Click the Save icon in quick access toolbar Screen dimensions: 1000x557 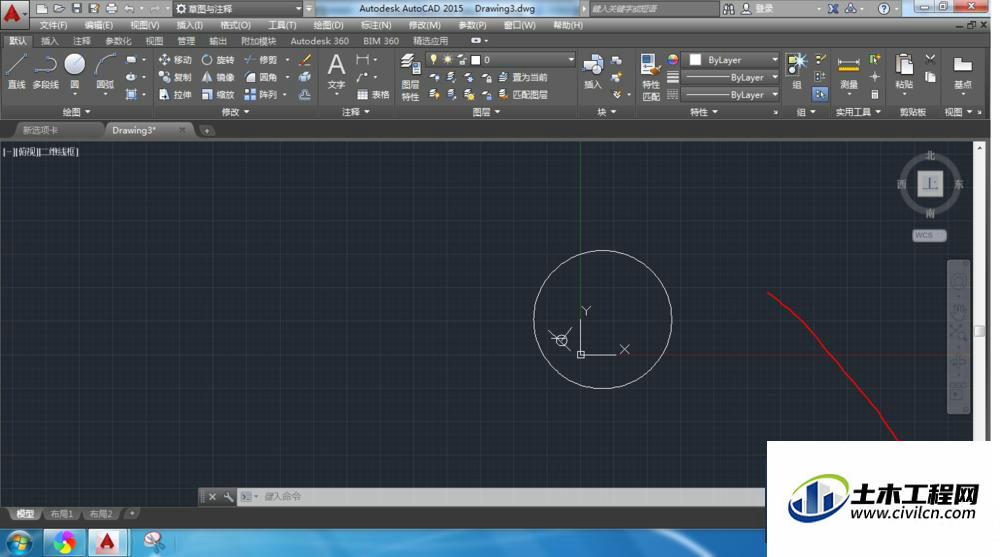pos(77,8)
